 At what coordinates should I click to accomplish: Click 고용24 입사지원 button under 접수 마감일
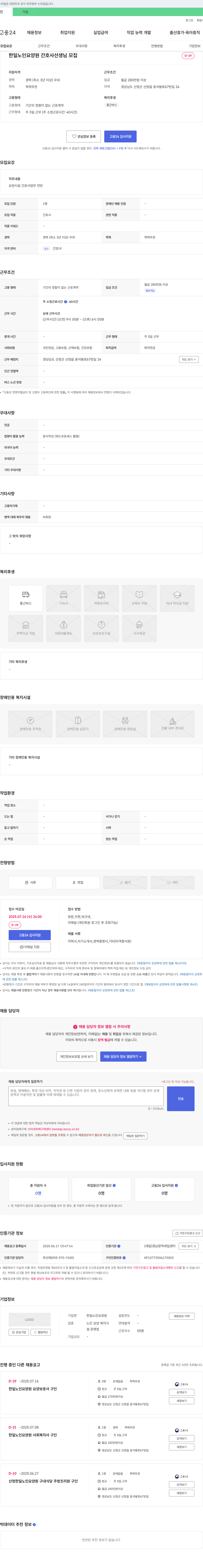point(30,935)
